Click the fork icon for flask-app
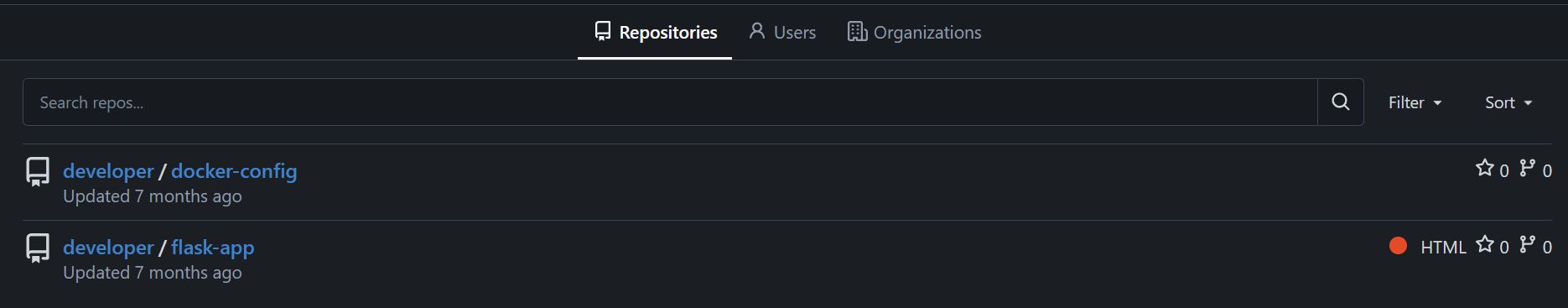The image size is (1568, 308). 1528,245
